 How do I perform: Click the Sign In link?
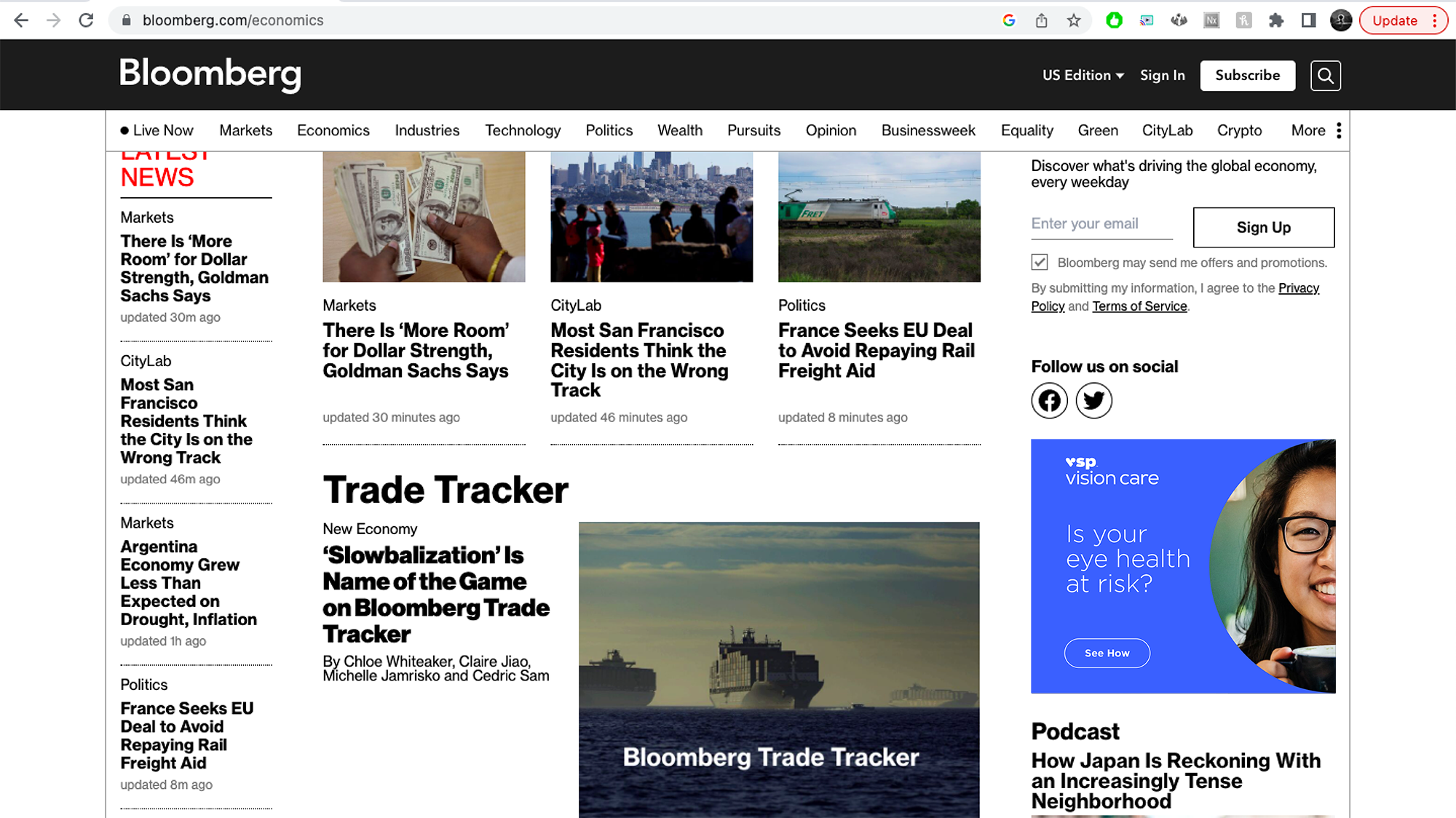tap(1162, 76)
